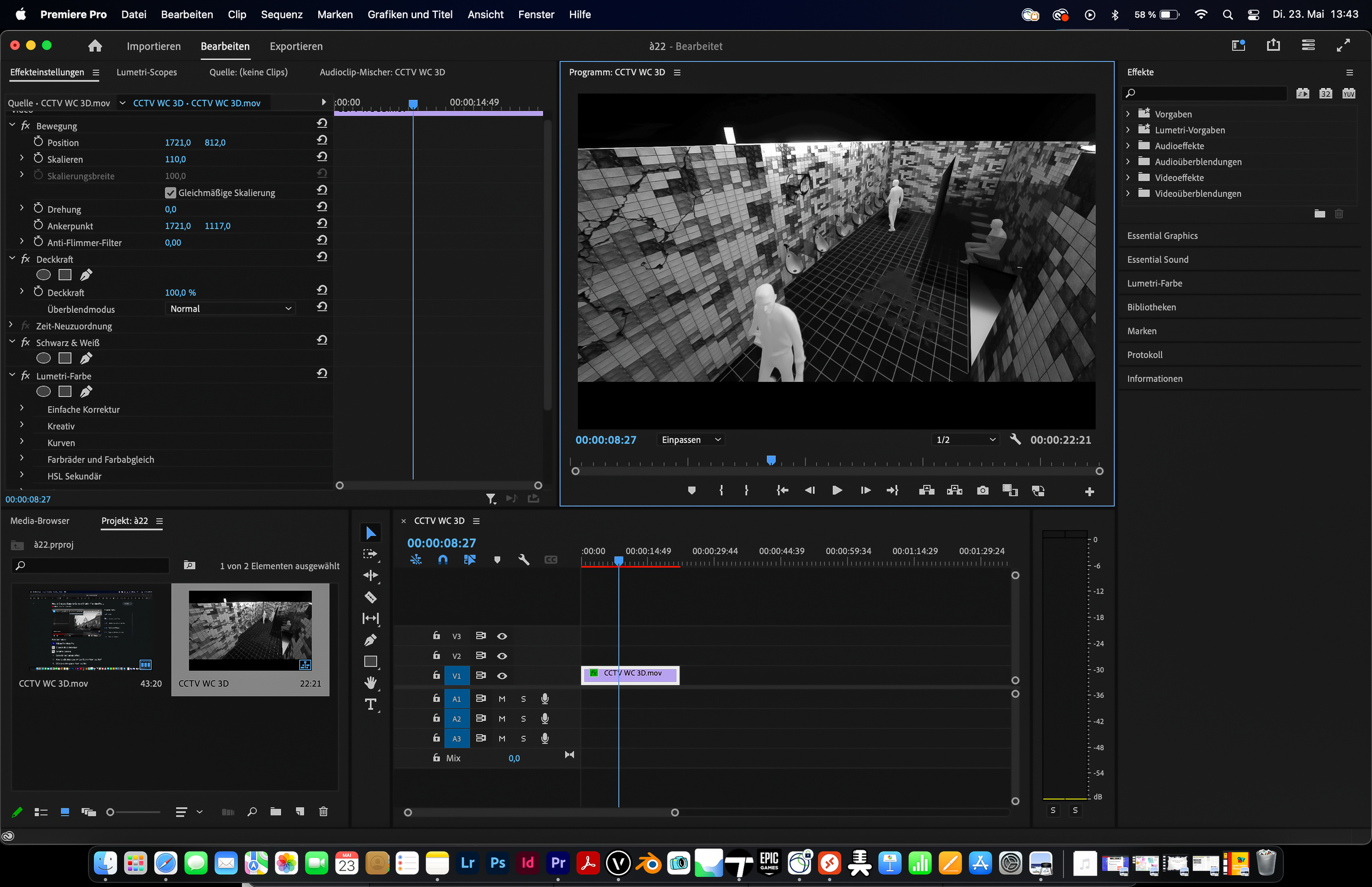Open playback resolution 1/2 dropdown

click(x=966, y=440)
